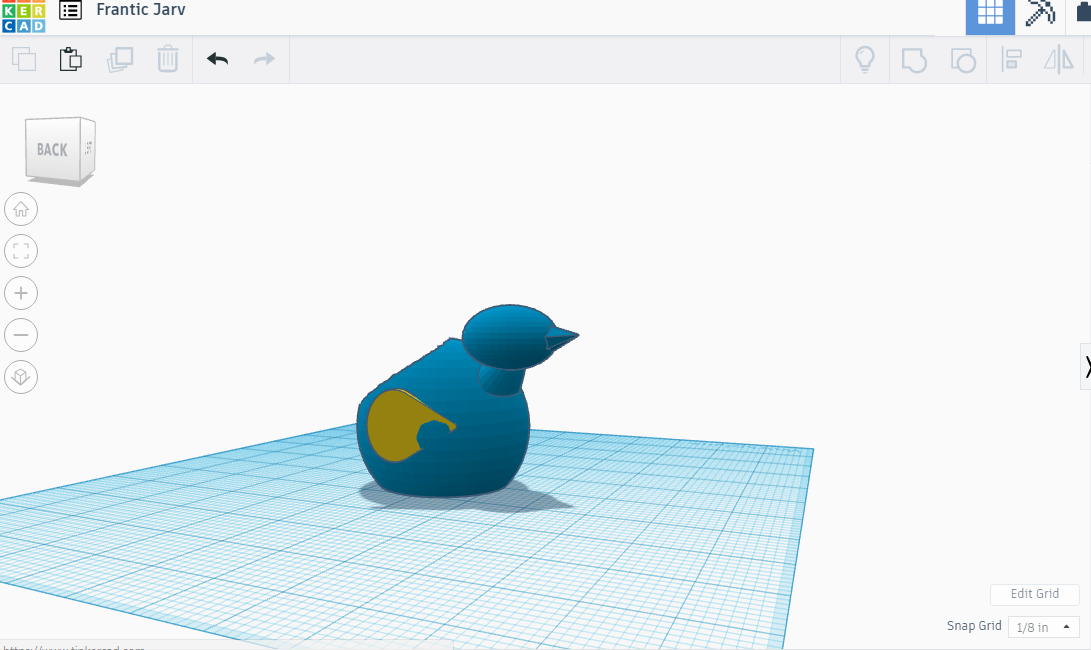This screenshot has height=650, width=1091.
Task: Zoom out with the minus button
Action: pos(21,335)
